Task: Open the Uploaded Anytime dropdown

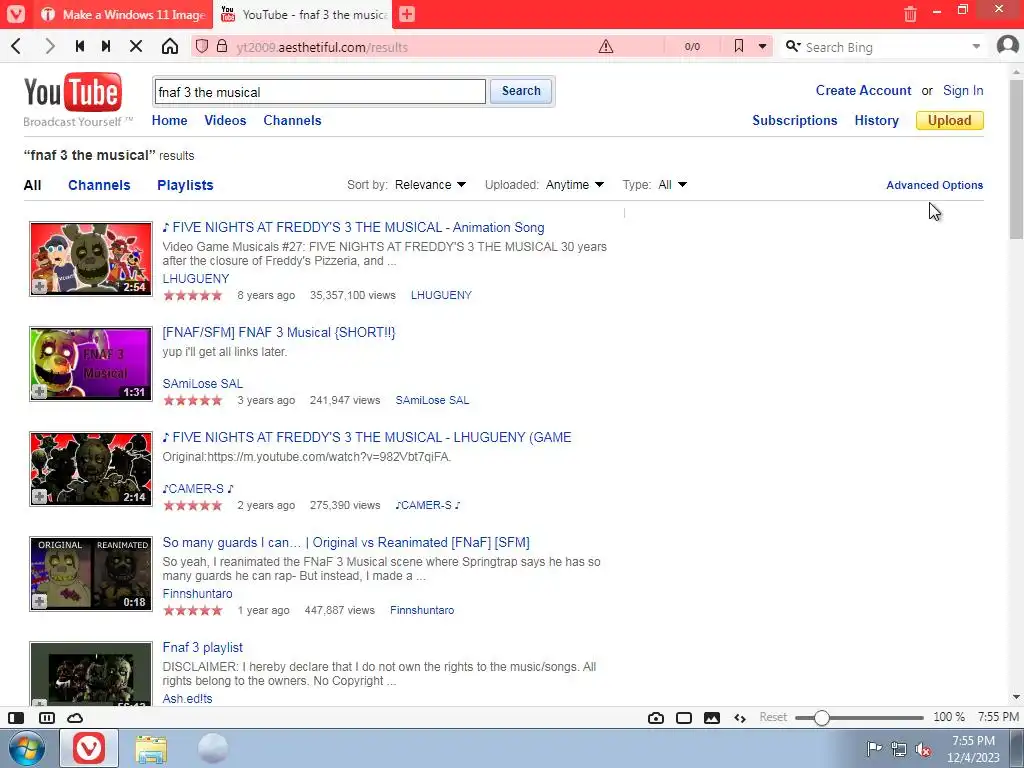Action: point(575,185)
